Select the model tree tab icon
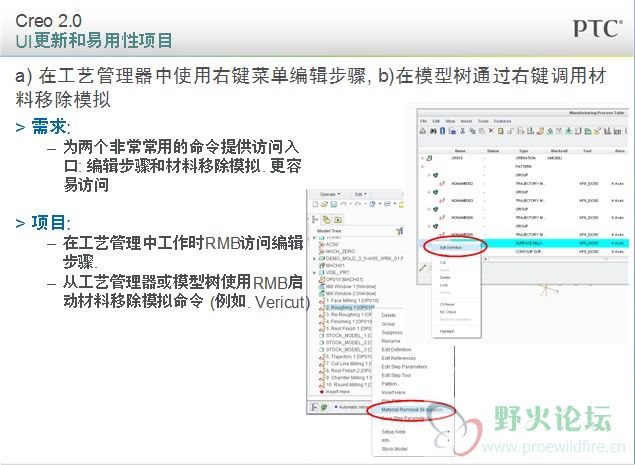The image size is (635, 465). pos(315,220)
